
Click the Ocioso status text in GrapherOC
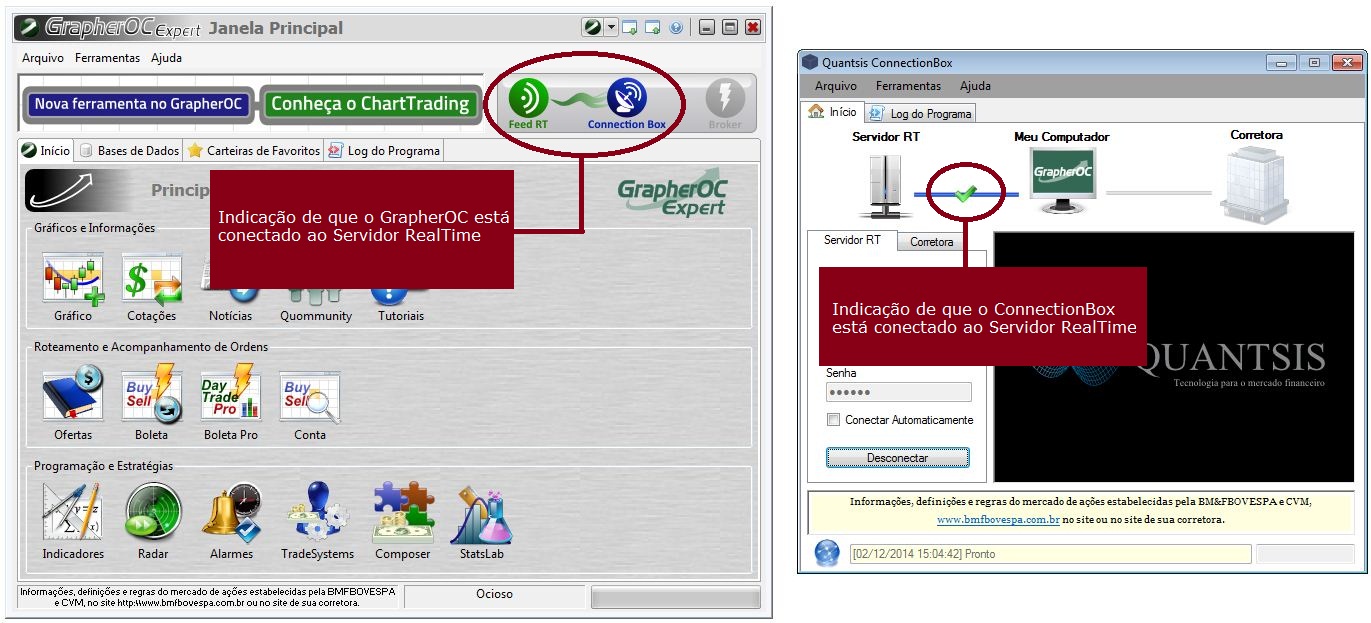[494, 594]
